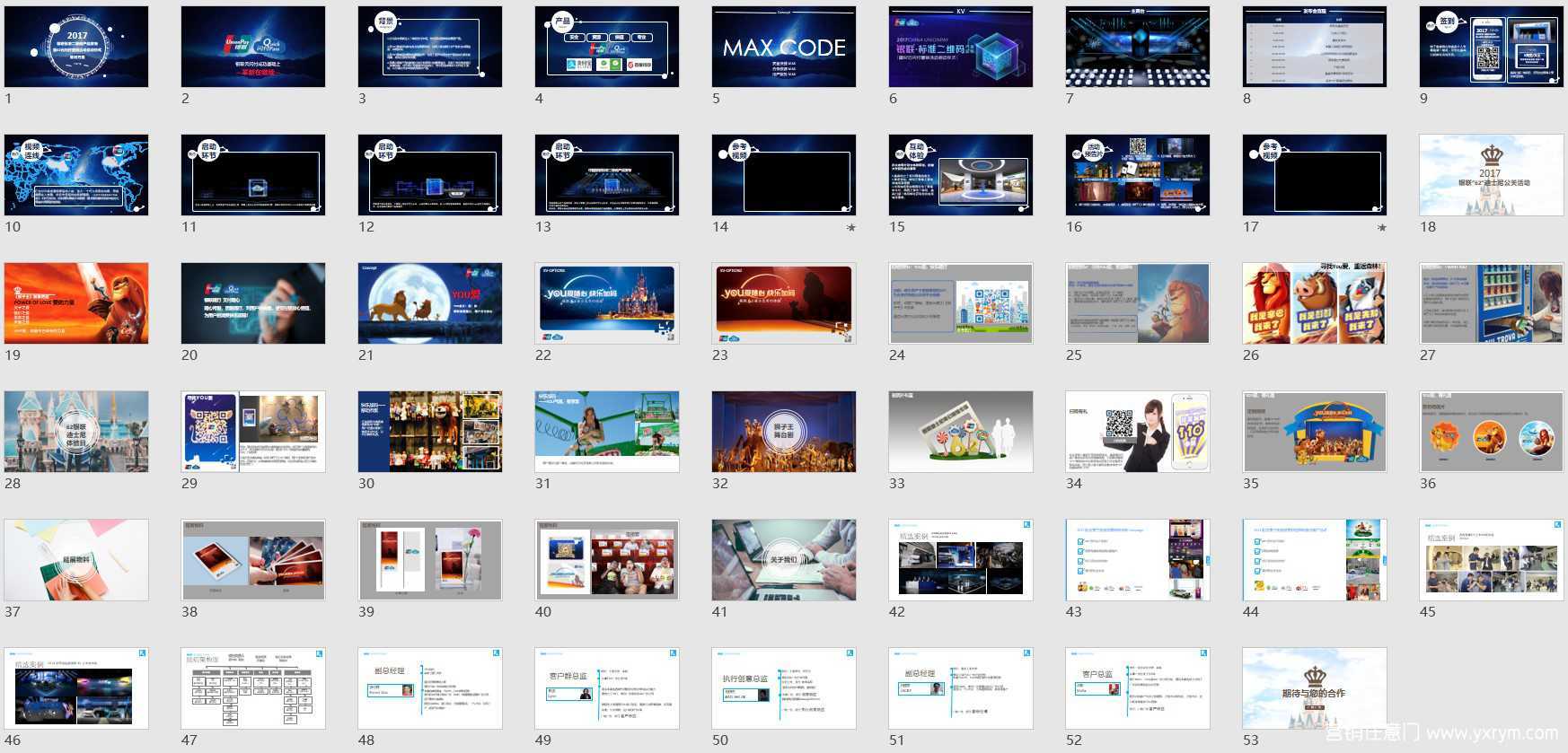Select slide 8 with the schedule table
The width and height of the screenshot is (1568, 753).
click(1315, 47)
